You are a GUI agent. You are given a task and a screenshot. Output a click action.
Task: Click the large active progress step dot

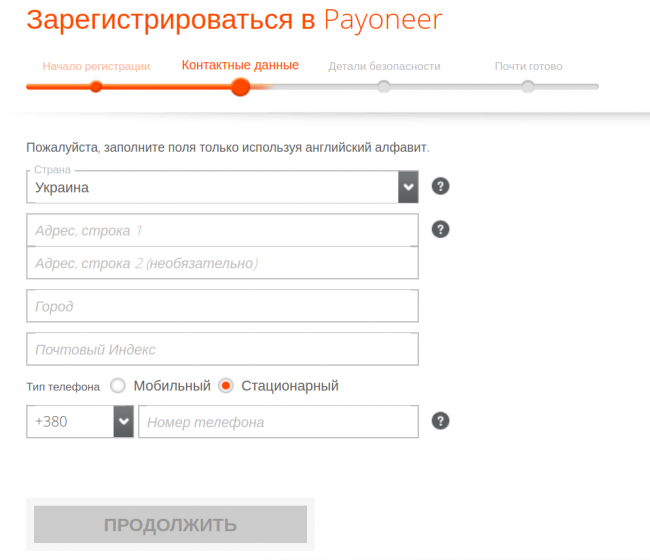tap(240, 87)
